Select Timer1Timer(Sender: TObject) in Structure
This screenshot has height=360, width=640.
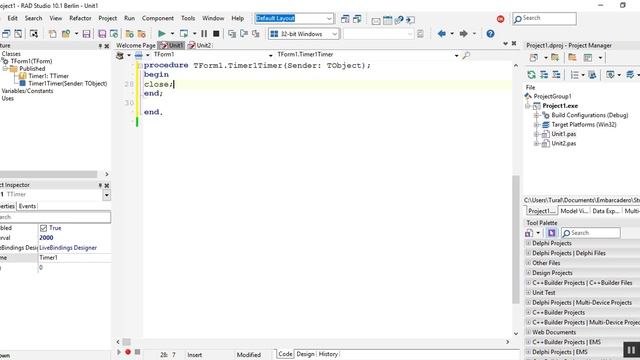click(x=67, y=84)
